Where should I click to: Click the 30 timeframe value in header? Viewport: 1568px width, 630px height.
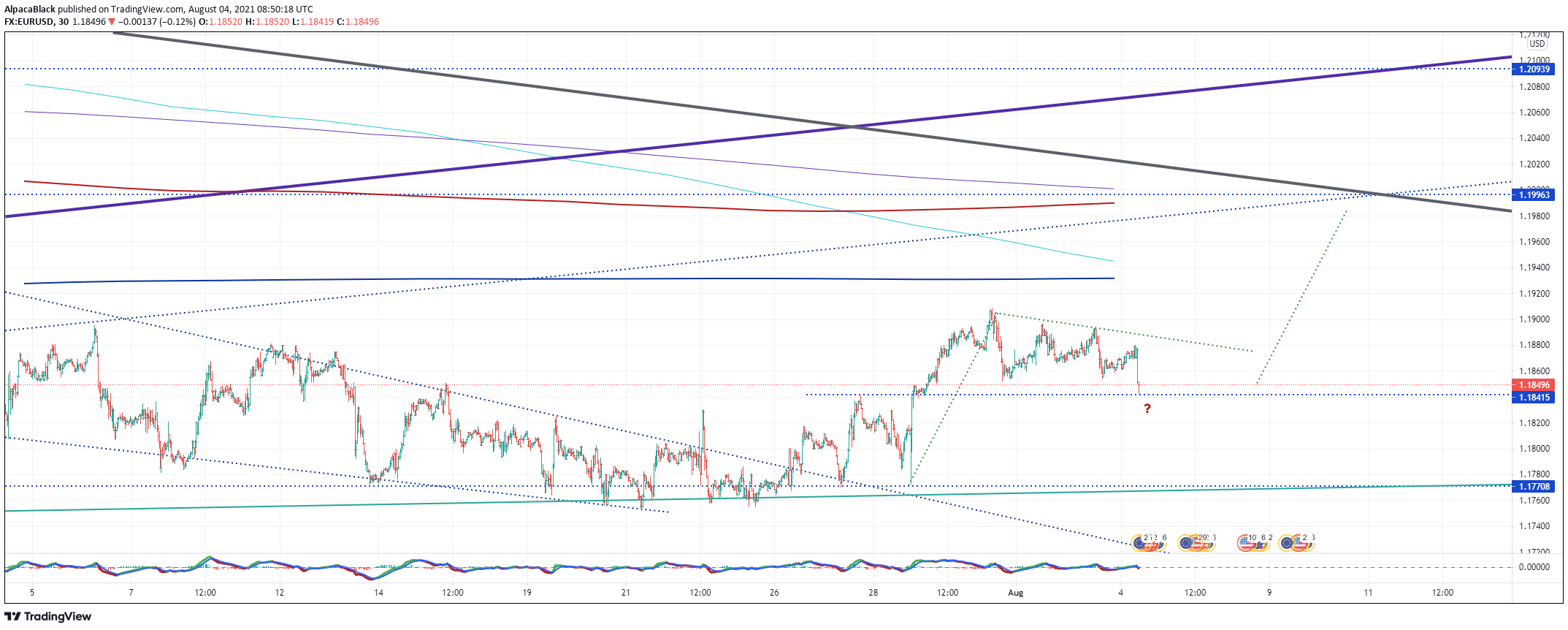pyautogui.click(x=64, y=22)
